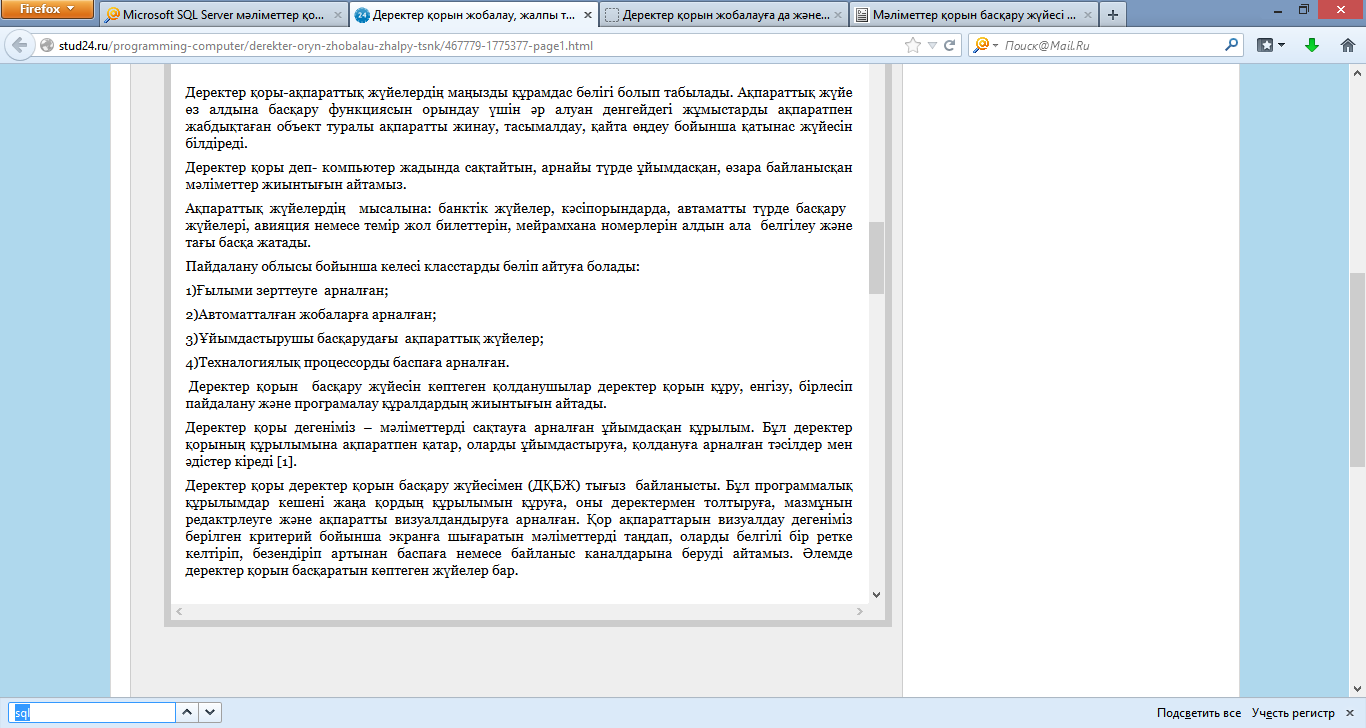Screen dimensions: 1366x728
Task: Minimize the Firefox window
Action: [1276, 9]
